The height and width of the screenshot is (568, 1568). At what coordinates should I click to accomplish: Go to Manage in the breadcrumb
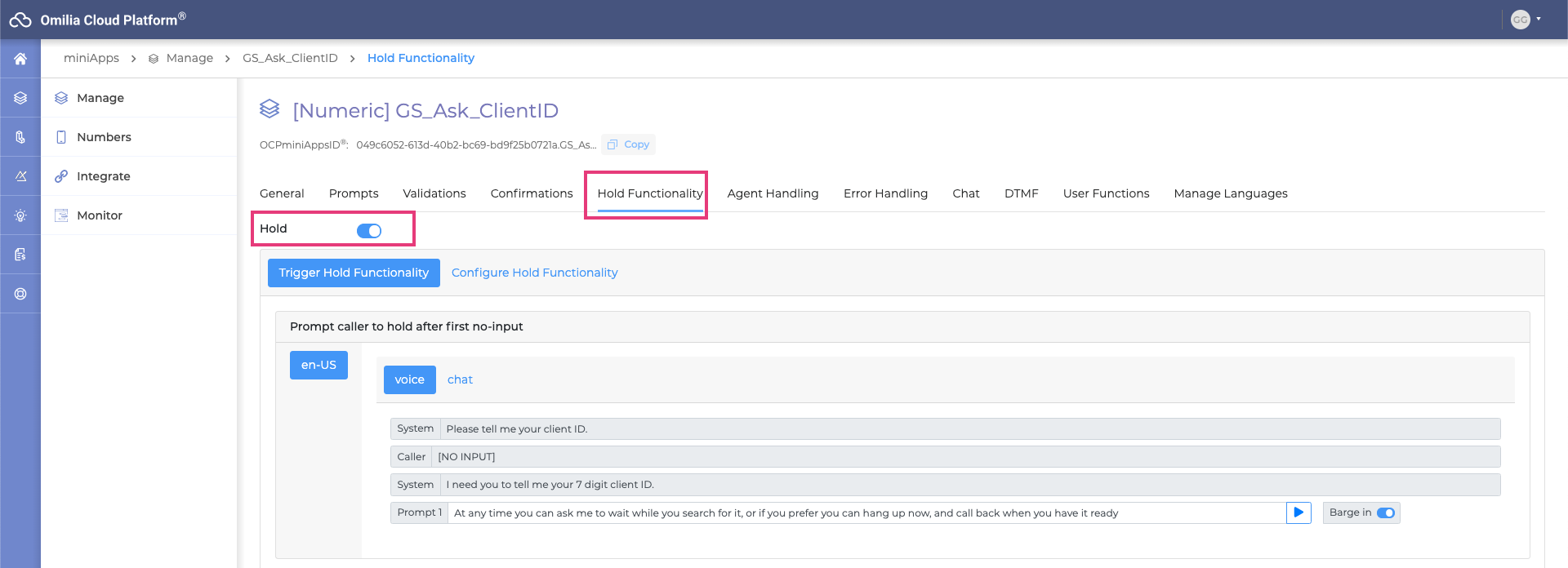(x=189, y=58)
